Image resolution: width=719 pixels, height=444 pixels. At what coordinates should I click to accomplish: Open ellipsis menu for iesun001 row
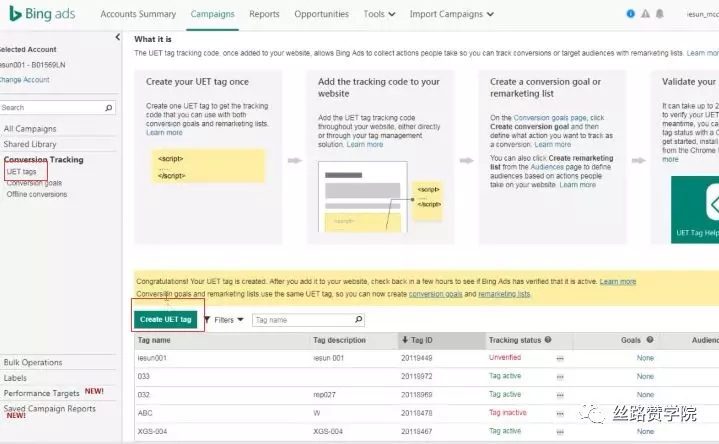point(560,357)
